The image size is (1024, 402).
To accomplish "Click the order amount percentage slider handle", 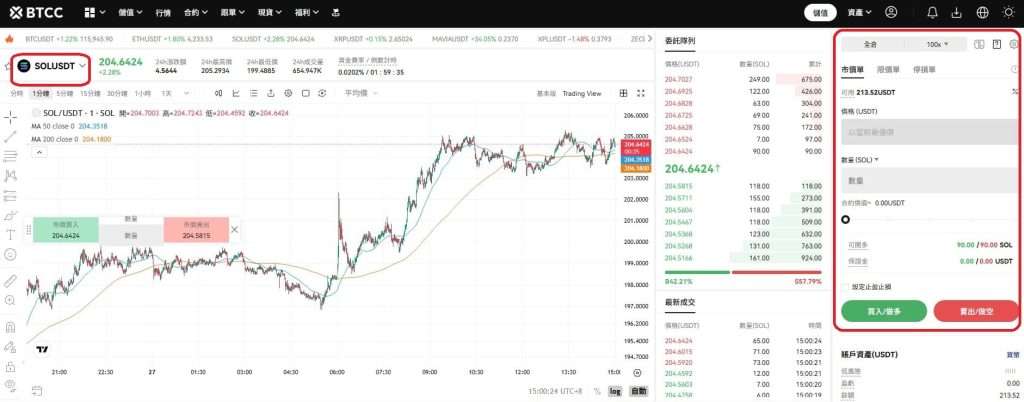I will point(846,219).
